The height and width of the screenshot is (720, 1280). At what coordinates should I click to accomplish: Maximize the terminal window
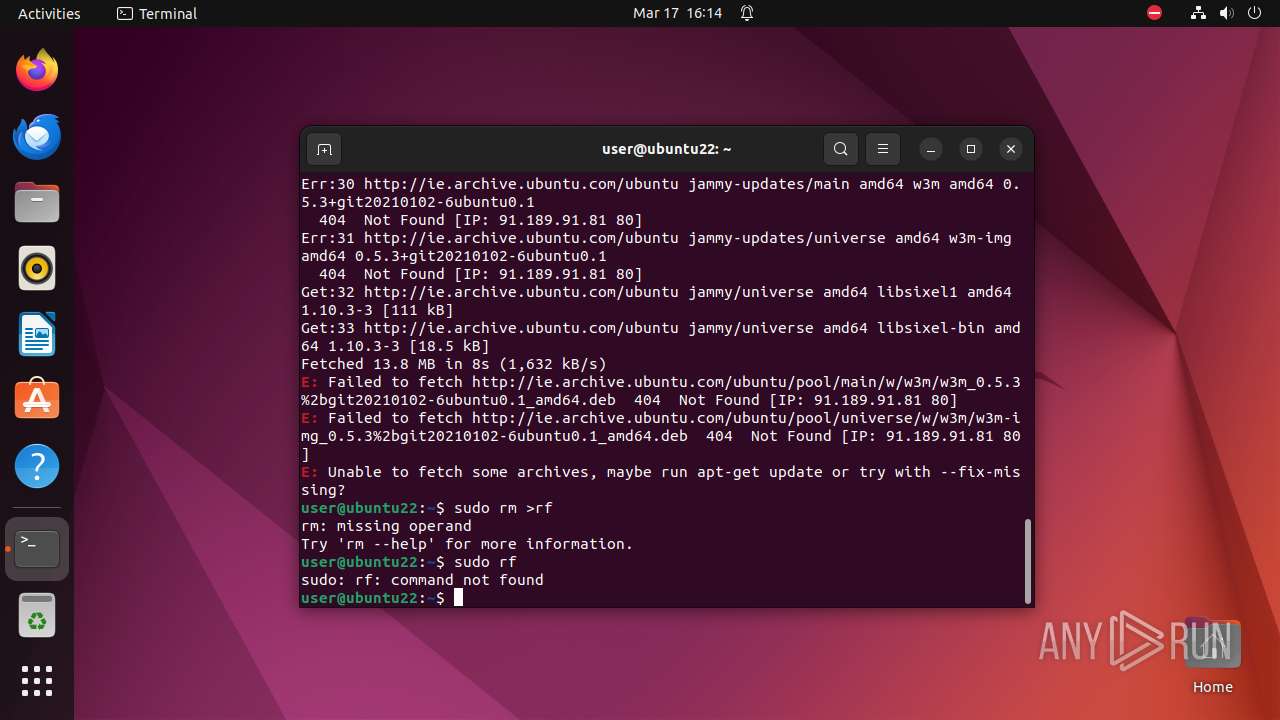click(x=971, y=149)
